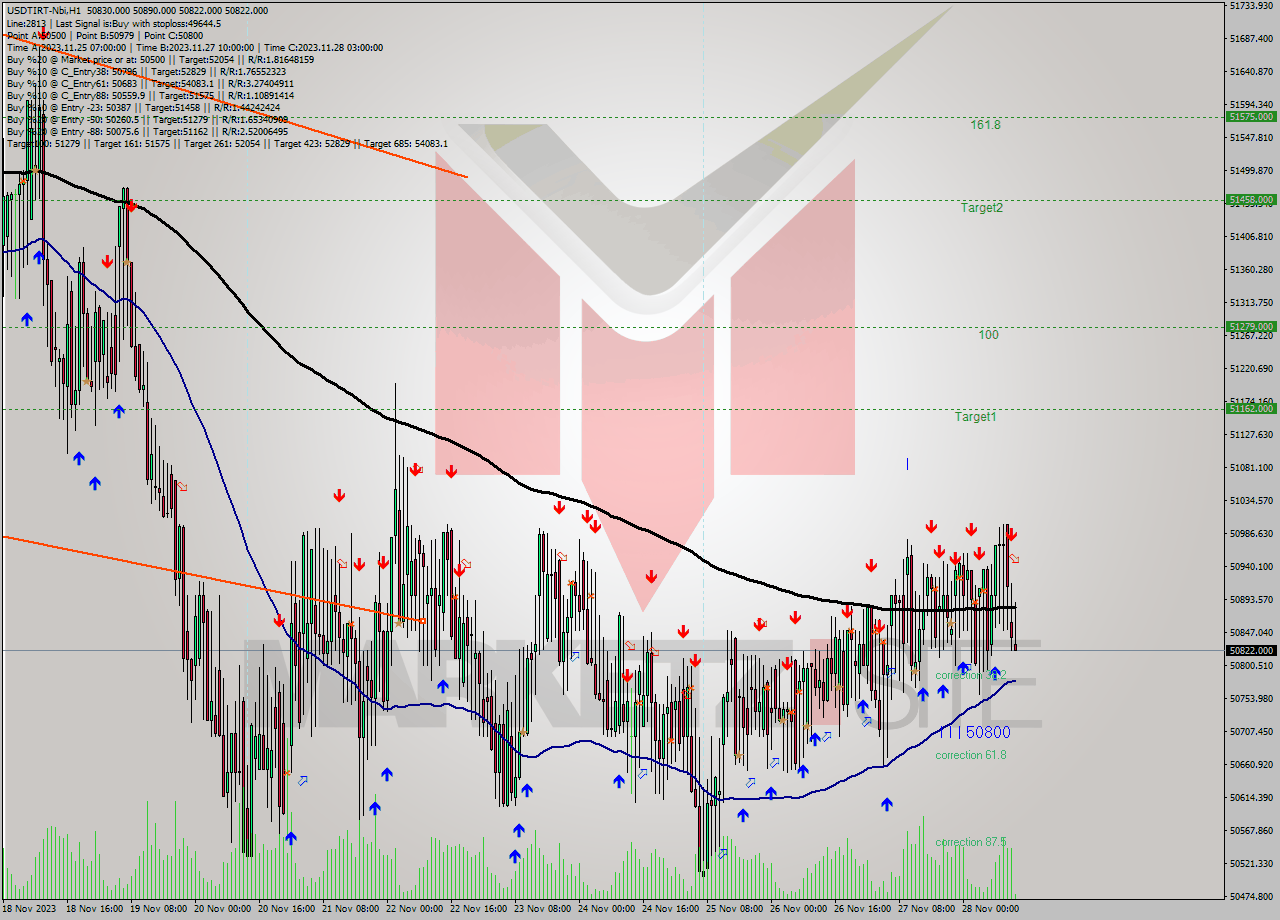Click the 'Time C:2023.11.28 03:00:00' text

point(324,47)
